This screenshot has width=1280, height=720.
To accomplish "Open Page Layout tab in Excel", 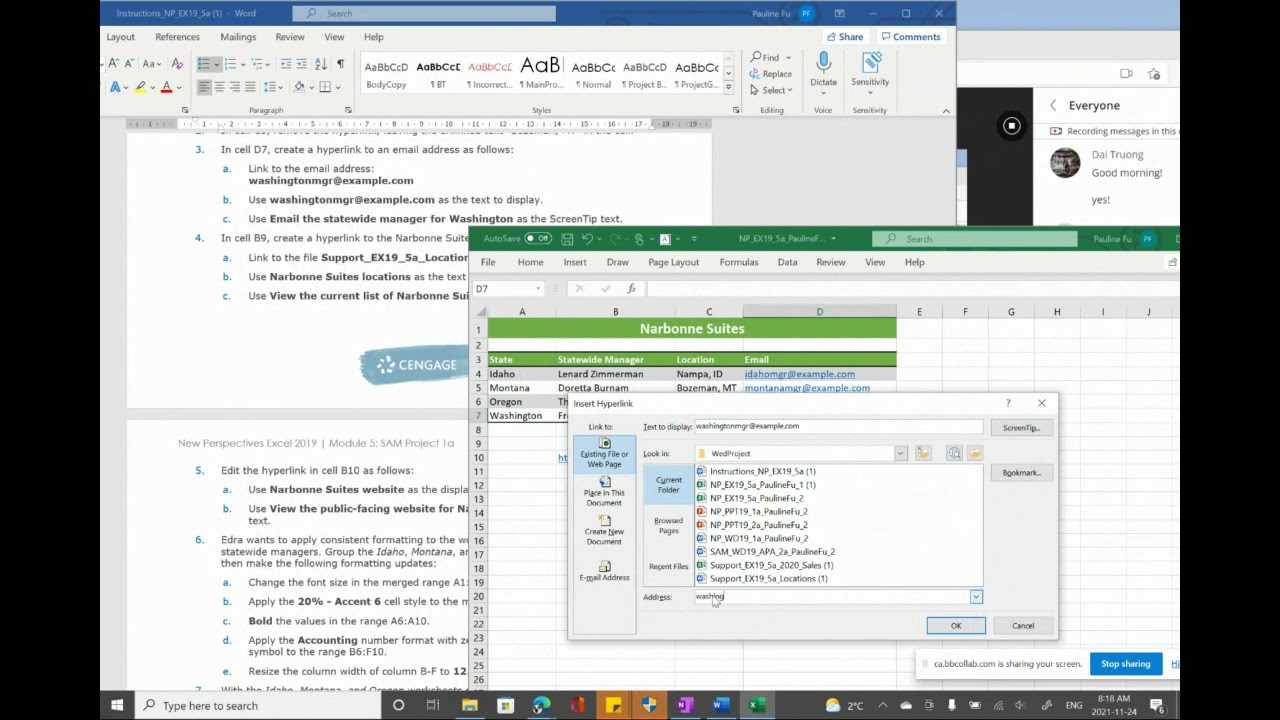I will click(x=673, y=262).
